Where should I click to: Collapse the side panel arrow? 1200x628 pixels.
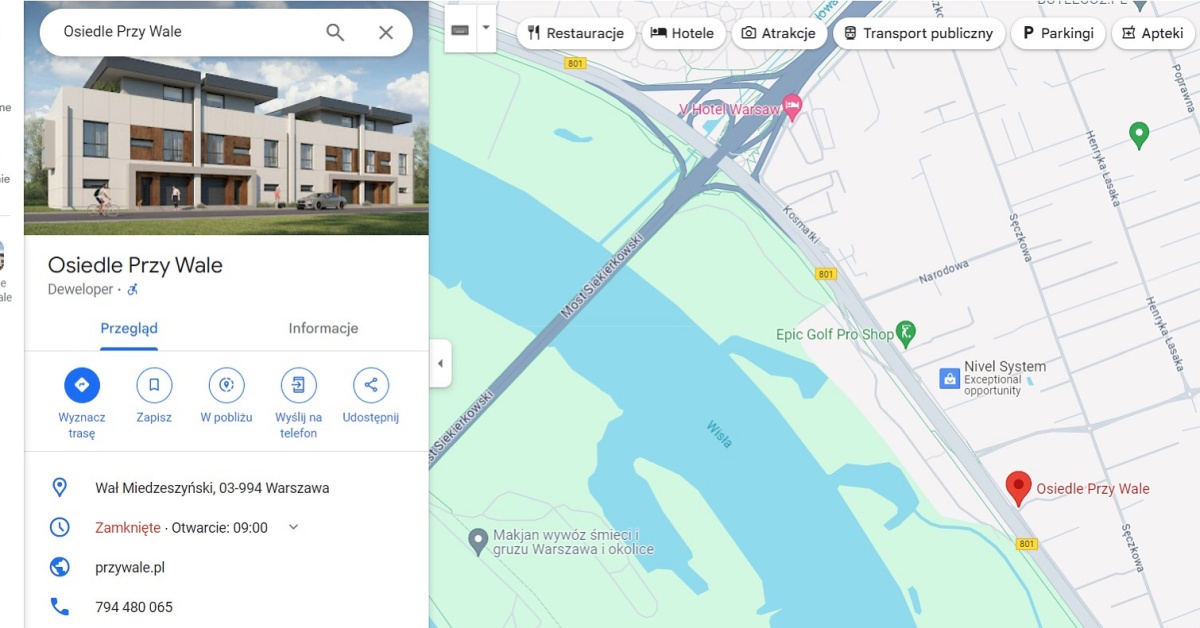pos(440,363)
